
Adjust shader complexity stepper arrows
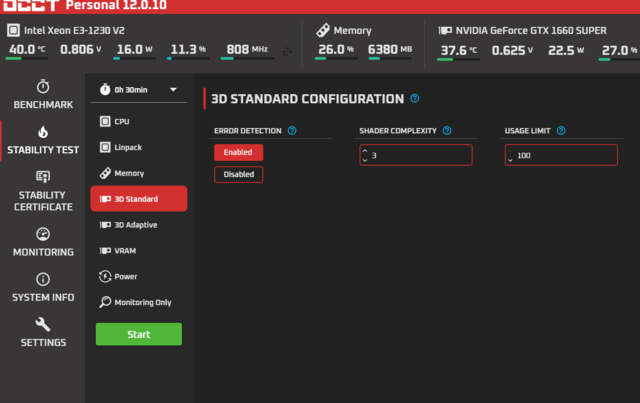pos(365,155)
